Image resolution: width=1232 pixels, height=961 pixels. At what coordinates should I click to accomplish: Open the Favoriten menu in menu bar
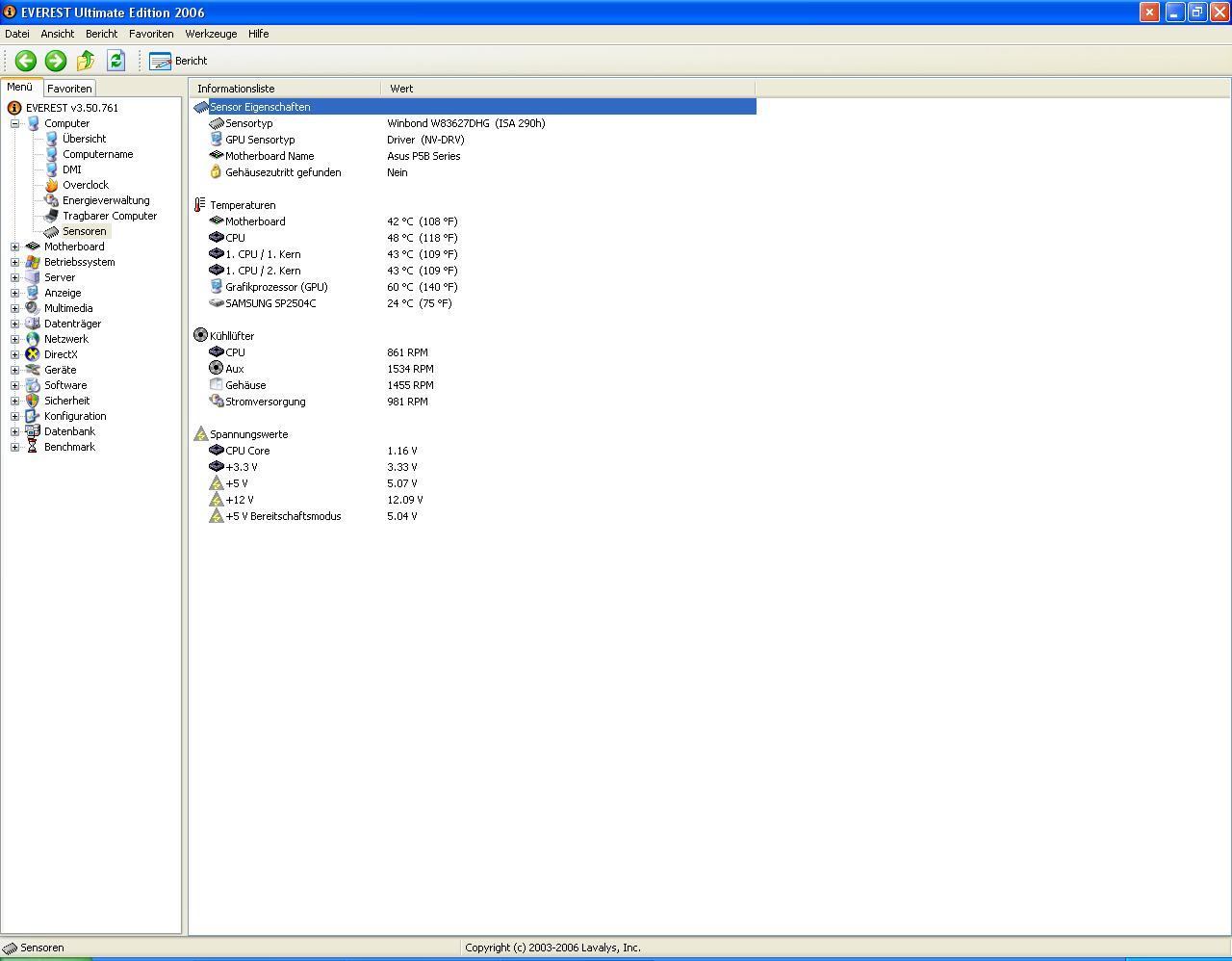tap(151, 34)
